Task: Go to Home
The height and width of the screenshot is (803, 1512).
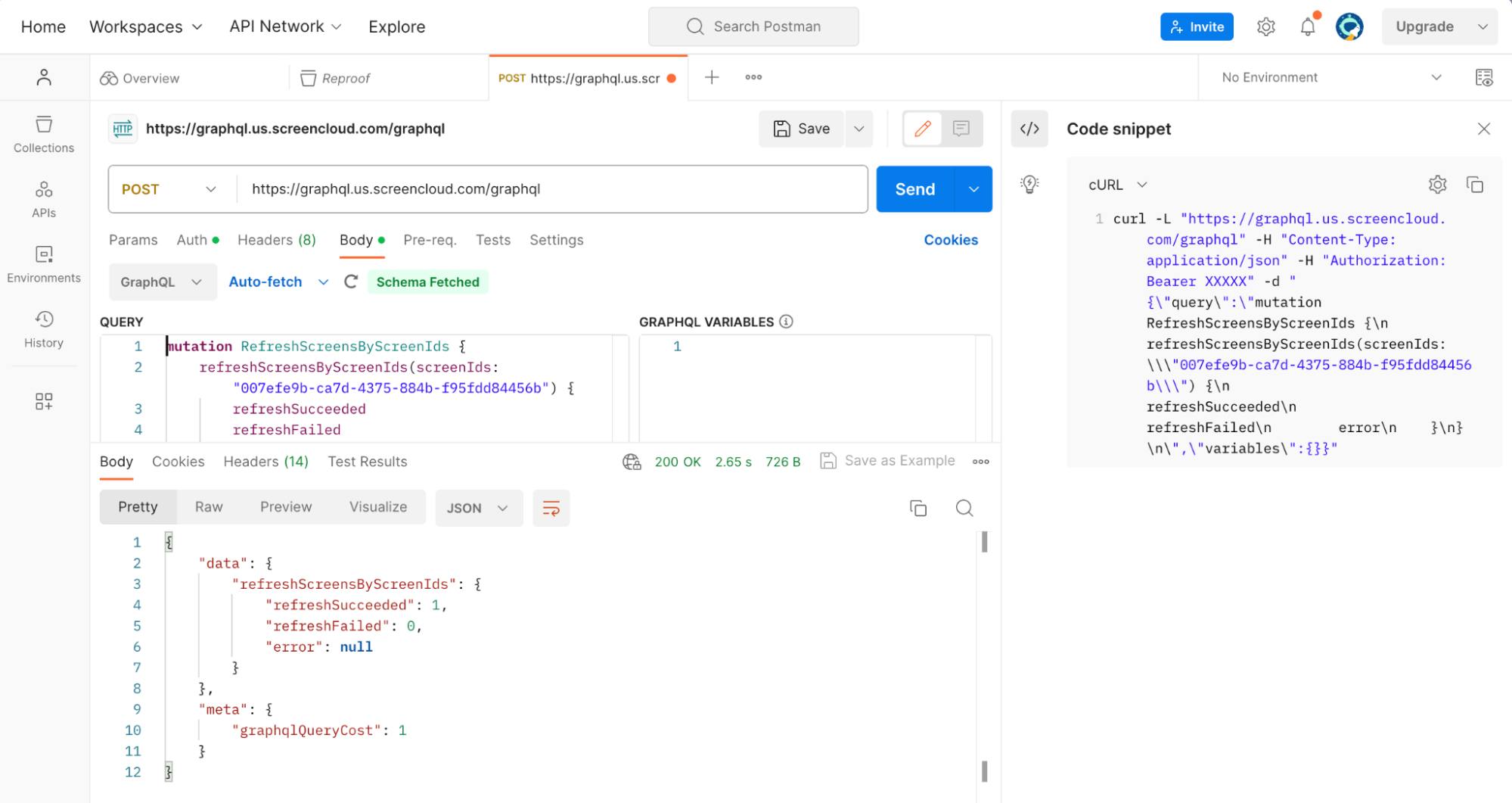Action: (x=43, y=26)
